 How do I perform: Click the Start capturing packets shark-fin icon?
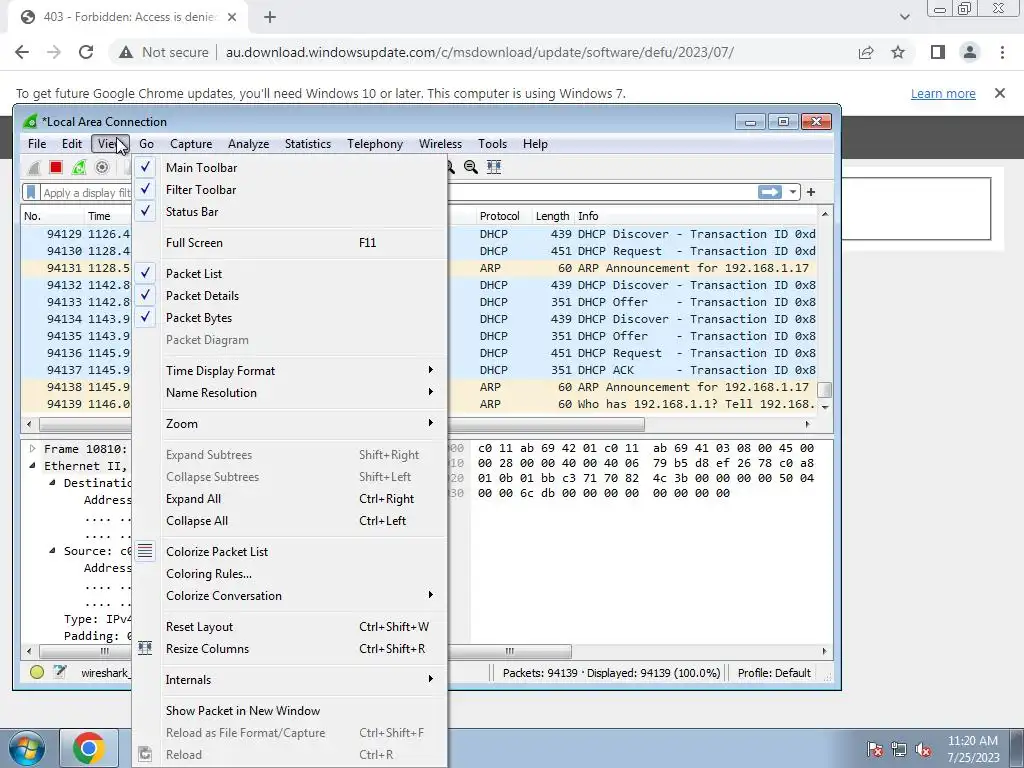tap(33, 167)
